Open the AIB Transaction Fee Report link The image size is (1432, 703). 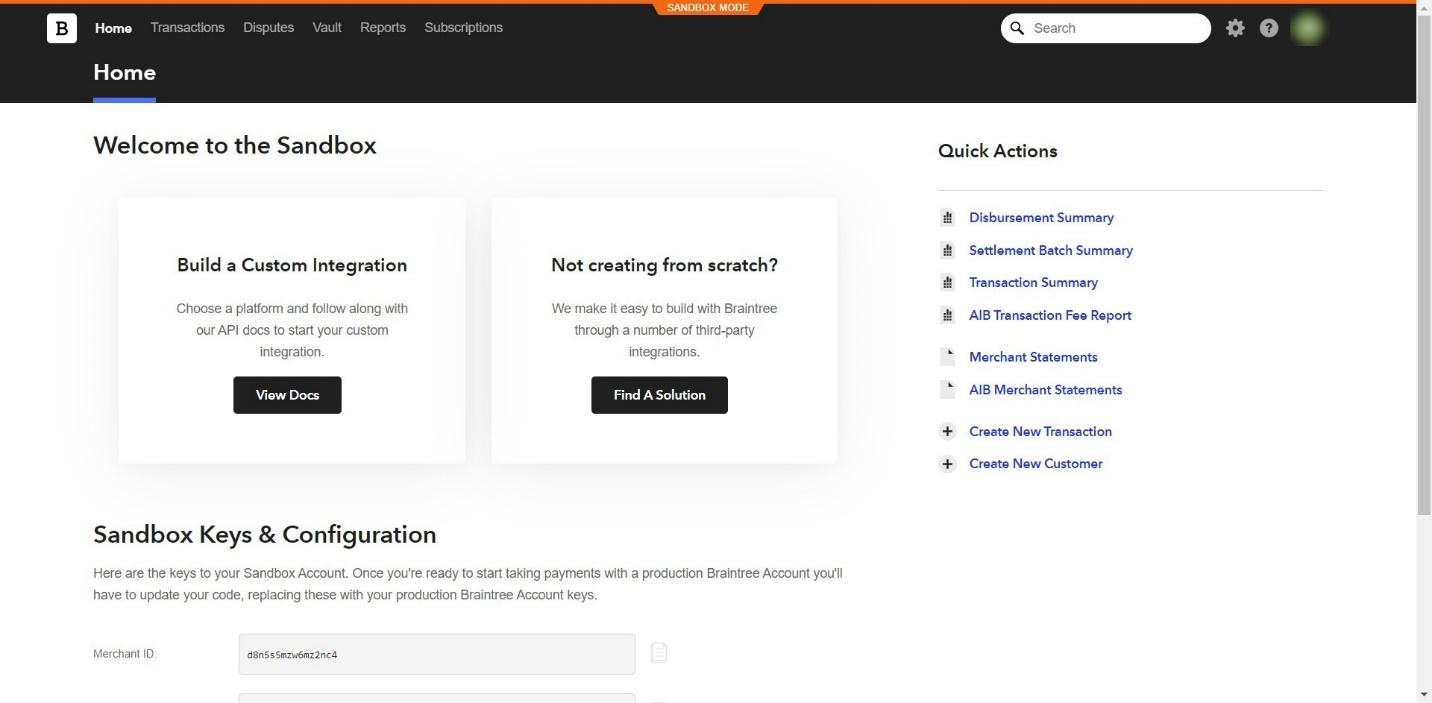pyautogui.click(x=1050, y=315)
